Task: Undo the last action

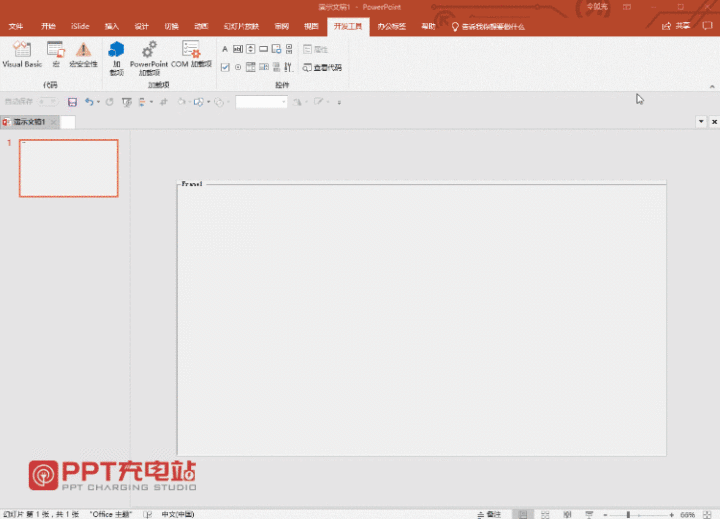Action: coord(89,102)
